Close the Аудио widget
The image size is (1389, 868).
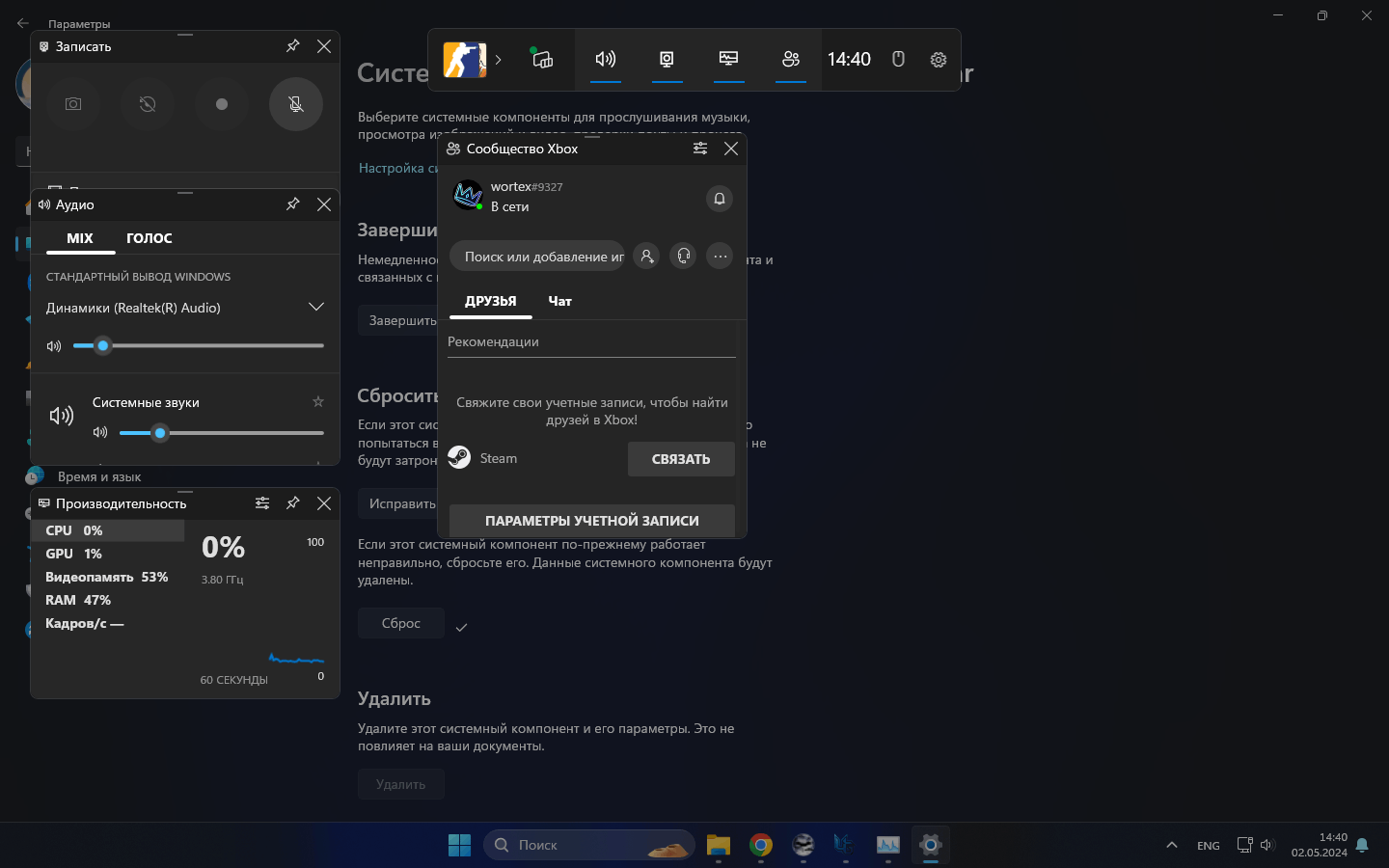324,204
